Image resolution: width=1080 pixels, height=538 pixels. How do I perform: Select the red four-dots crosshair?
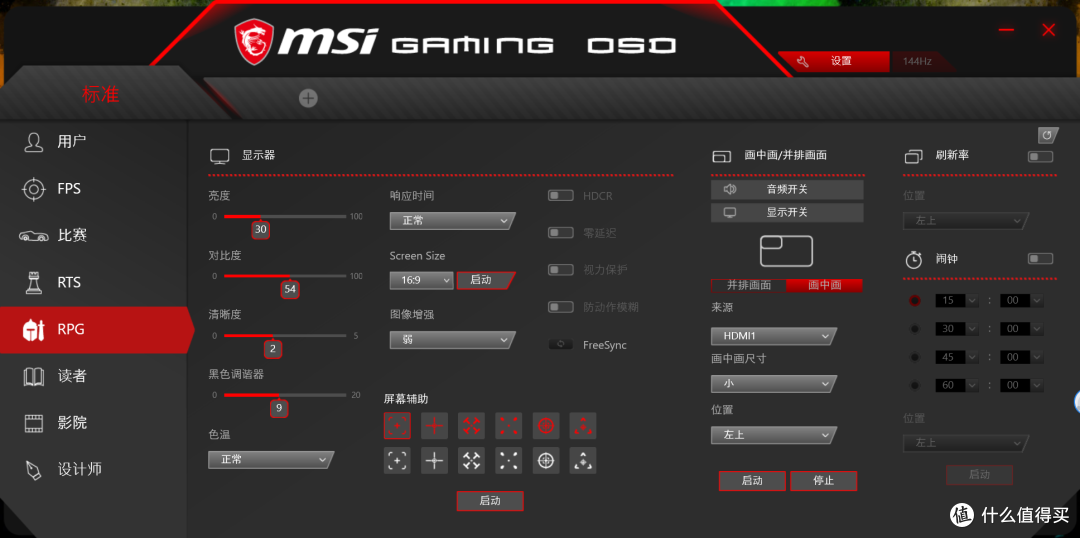pyautogui.click(x=509, y=426)
